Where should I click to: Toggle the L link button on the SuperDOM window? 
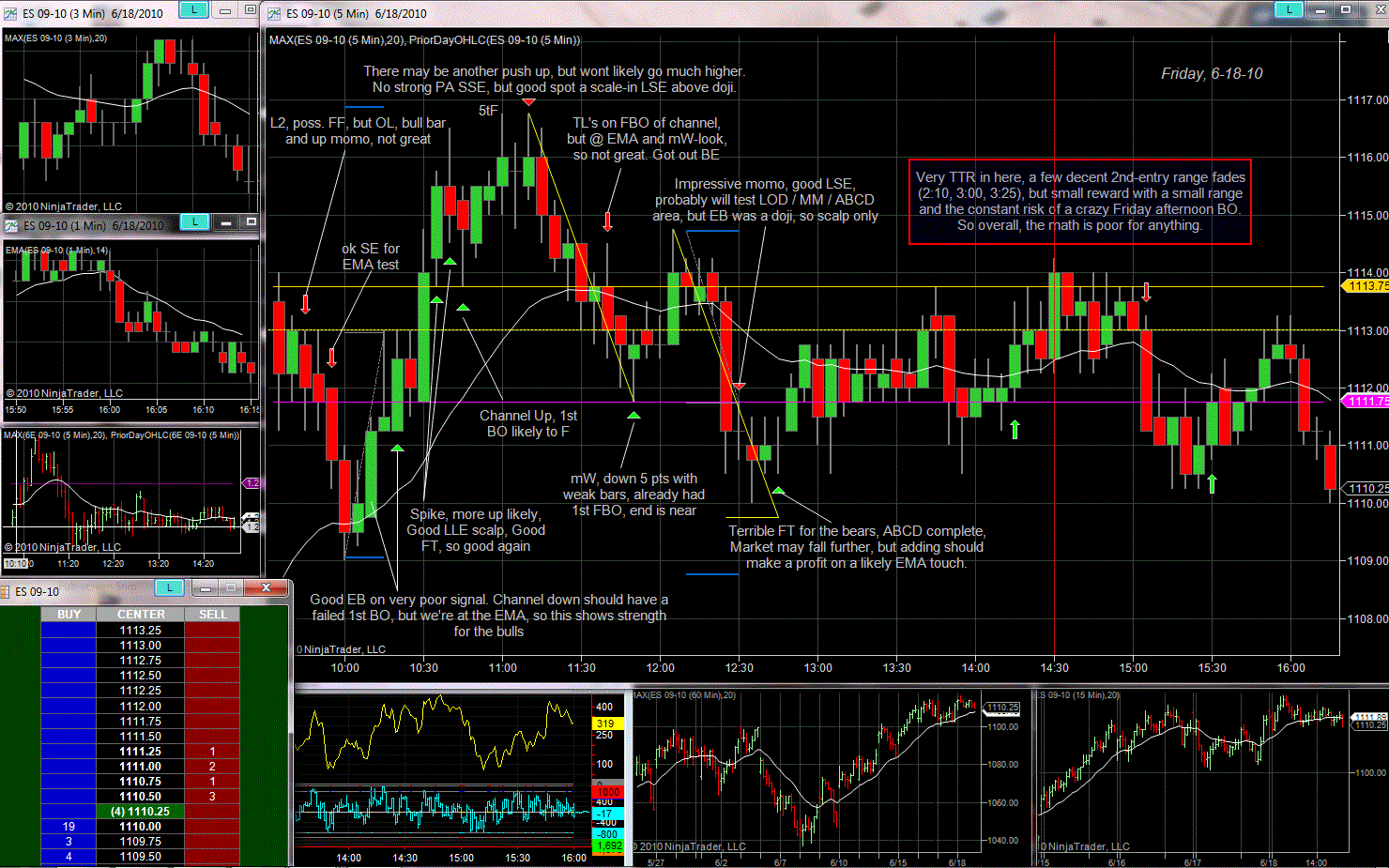click(169, 587)
